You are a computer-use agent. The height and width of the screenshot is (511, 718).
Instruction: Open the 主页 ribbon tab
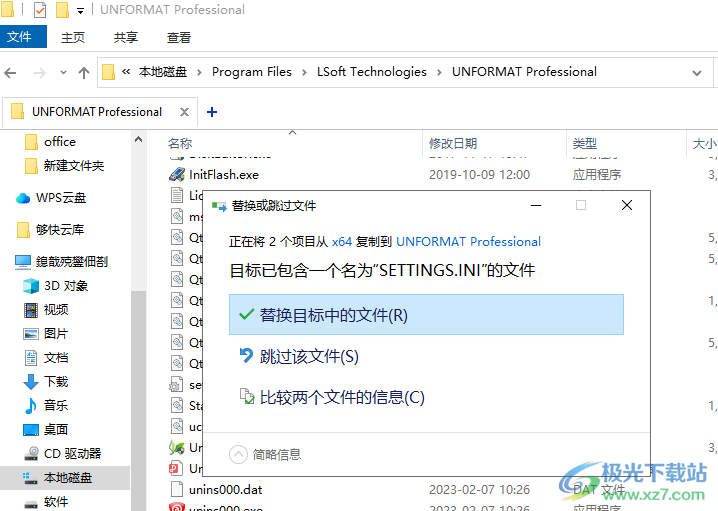pyautogui.click(x=73, y=37)
